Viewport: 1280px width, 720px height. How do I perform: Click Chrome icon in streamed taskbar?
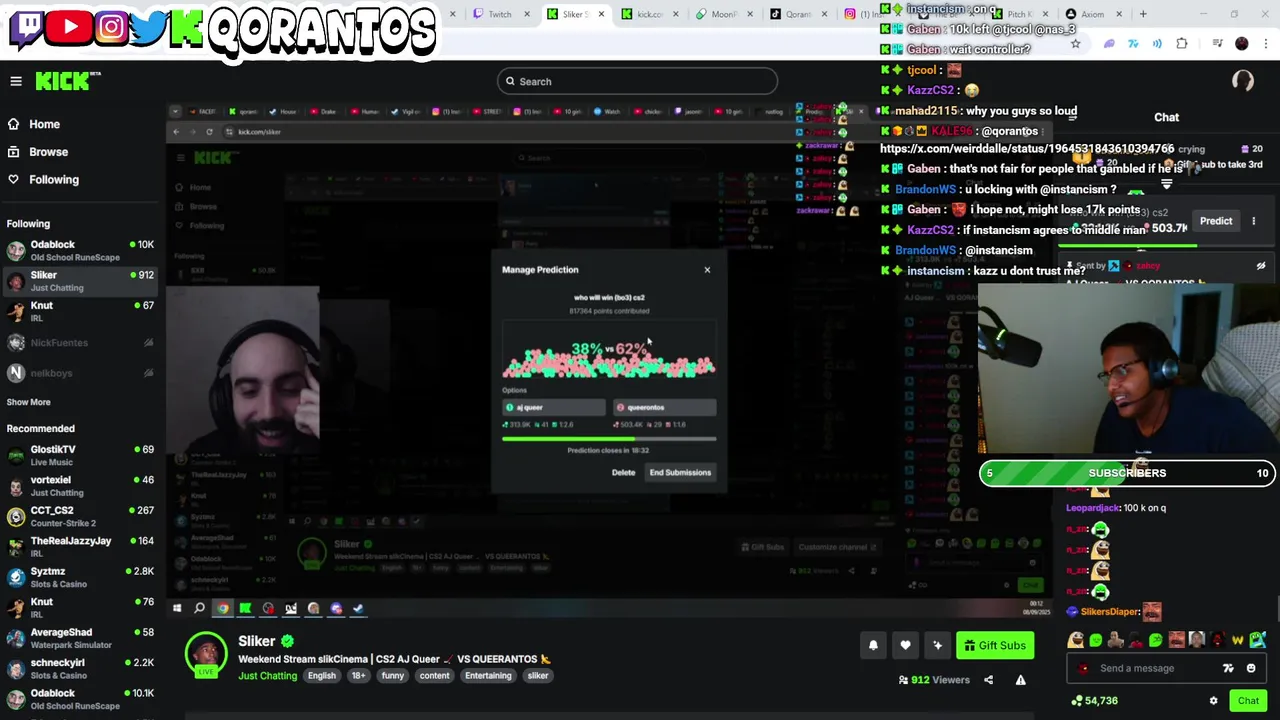click(222, 608)
